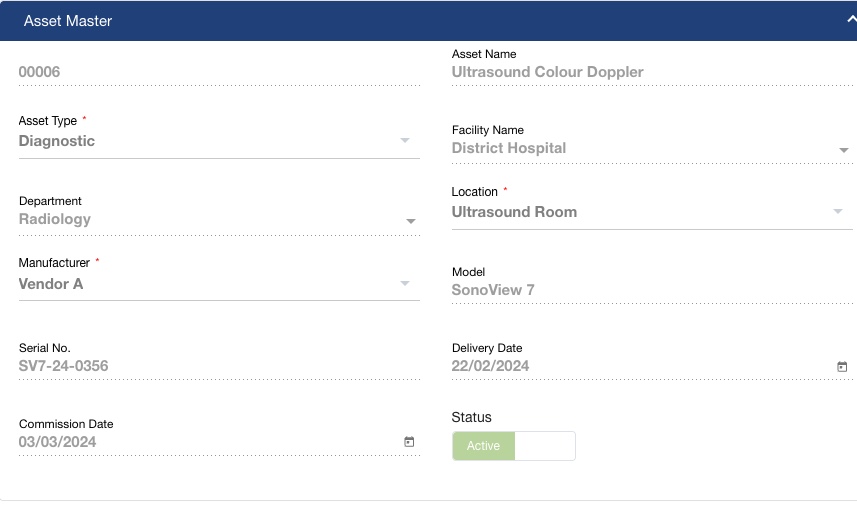Viewport: 857px width, 505px height.
Task: Click the Location label
Action: tap(474, 192)
